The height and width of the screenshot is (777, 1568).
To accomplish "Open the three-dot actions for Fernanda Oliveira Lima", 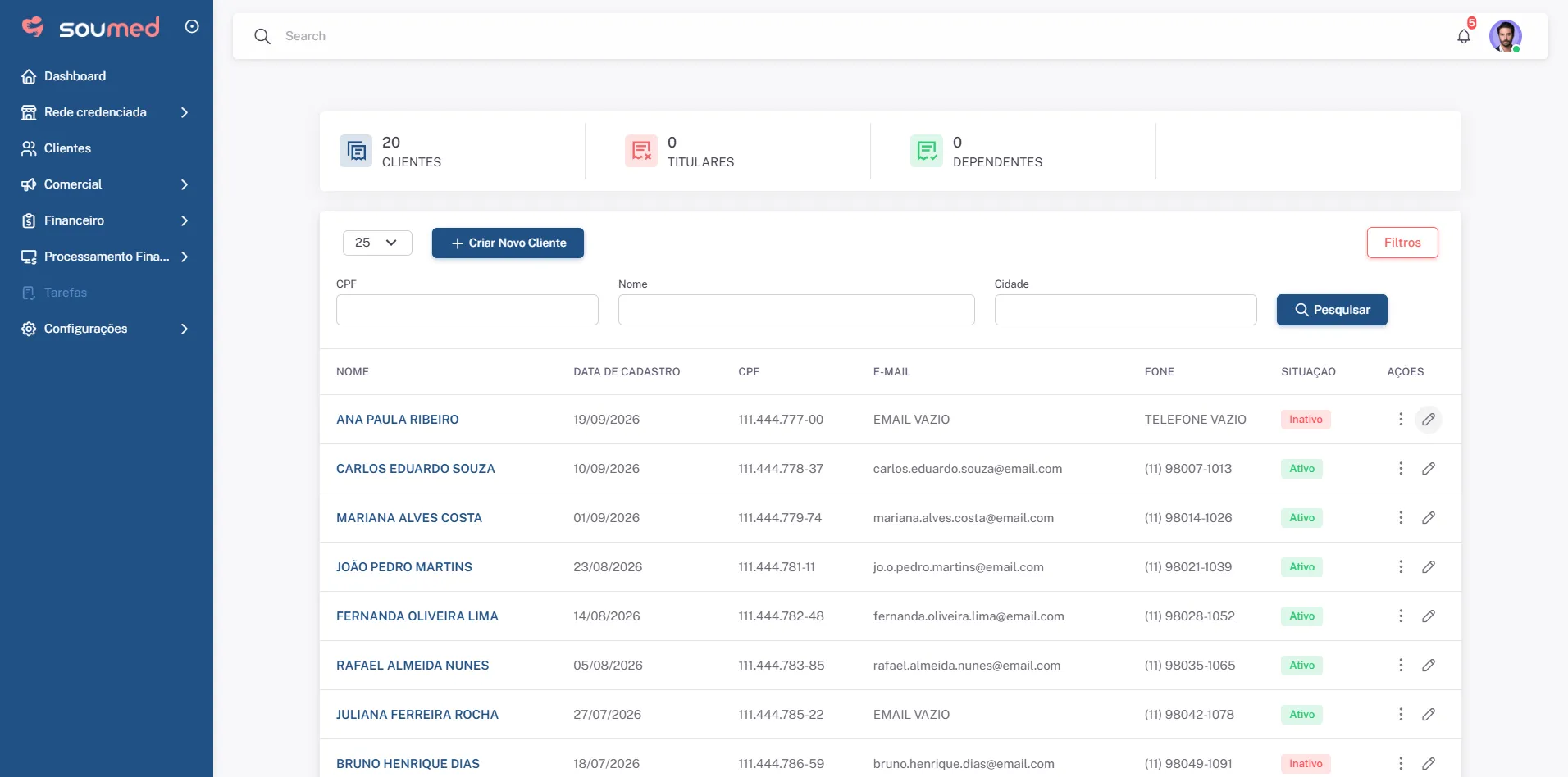I will (x=1401, y=616).
